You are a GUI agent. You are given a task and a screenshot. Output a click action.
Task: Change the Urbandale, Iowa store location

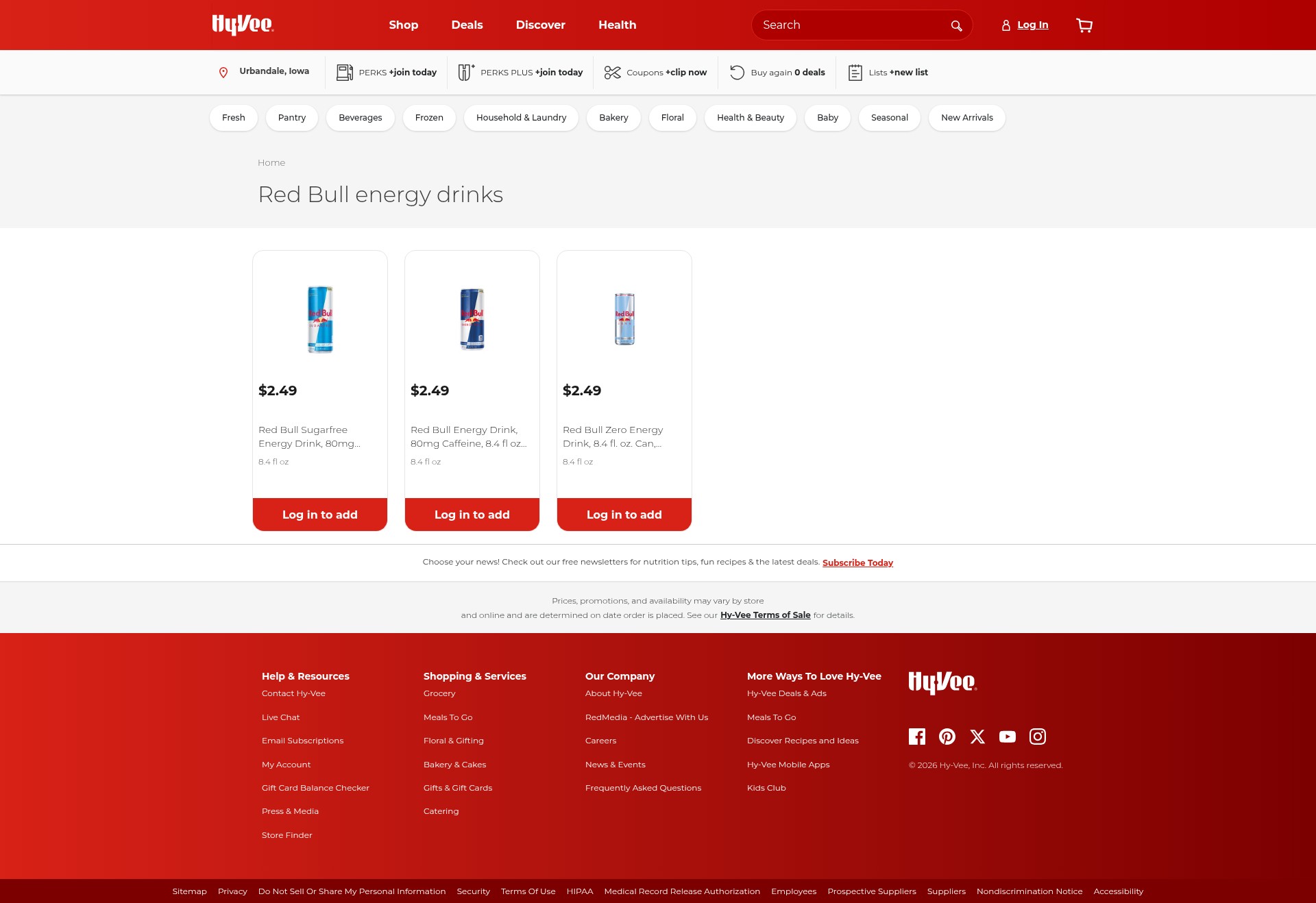[x=274, y=71]
